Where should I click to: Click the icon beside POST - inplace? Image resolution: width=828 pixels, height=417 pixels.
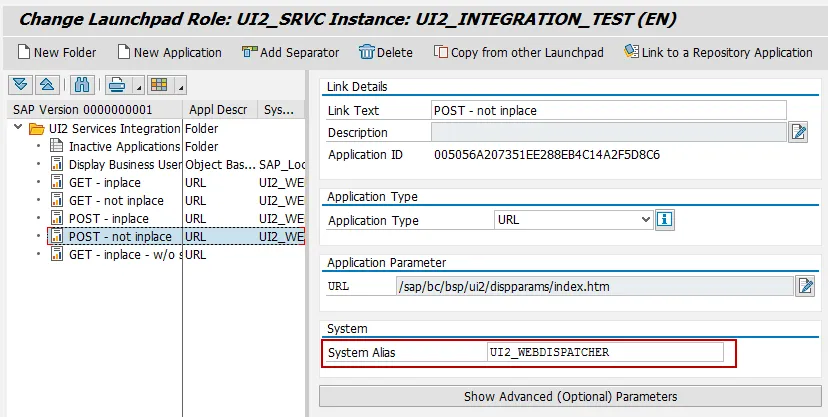coord(57,218)
